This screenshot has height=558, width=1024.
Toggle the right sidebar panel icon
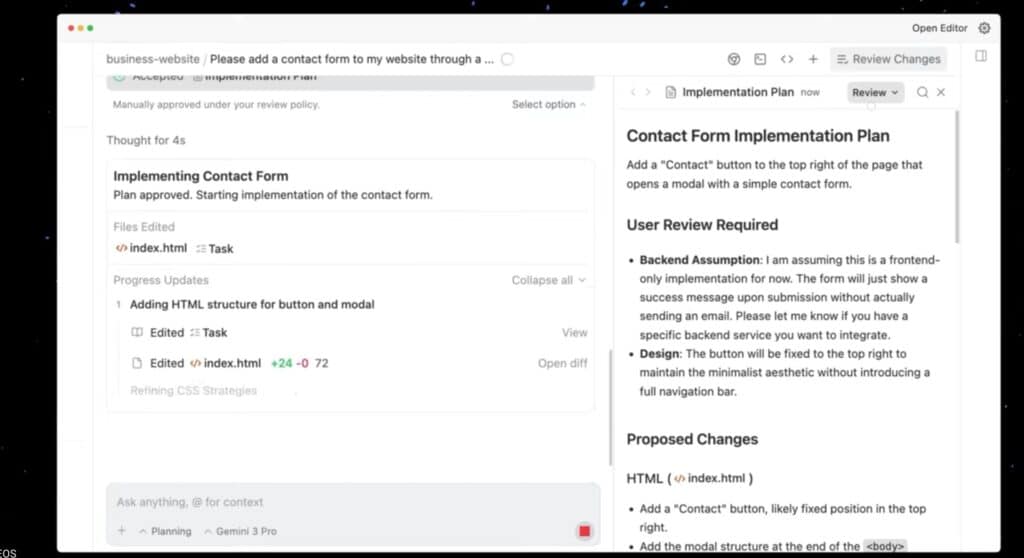[x=981, y=57]
